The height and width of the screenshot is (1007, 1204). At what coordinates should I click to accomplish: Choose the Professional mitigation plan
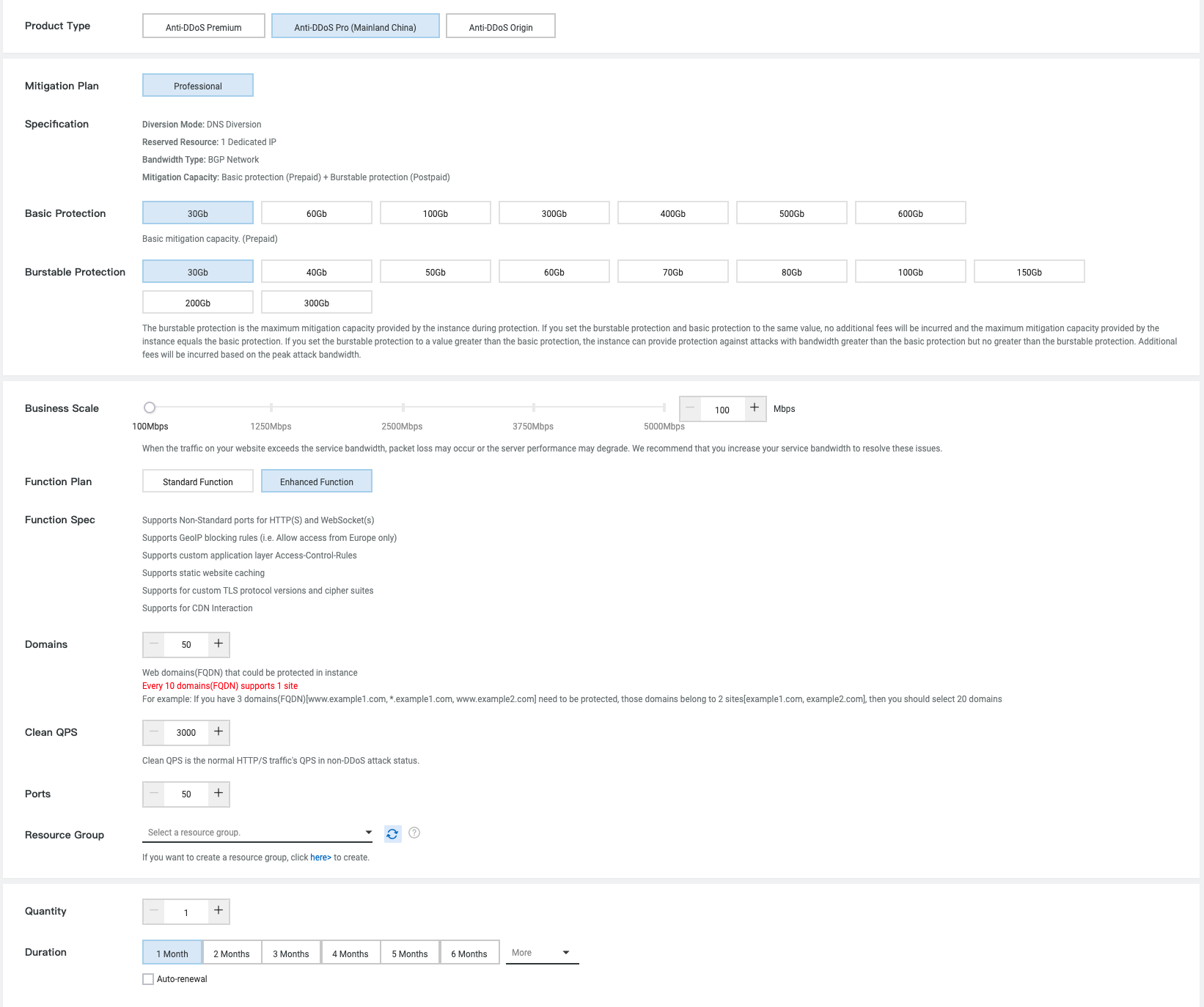[x=198, y=85]
